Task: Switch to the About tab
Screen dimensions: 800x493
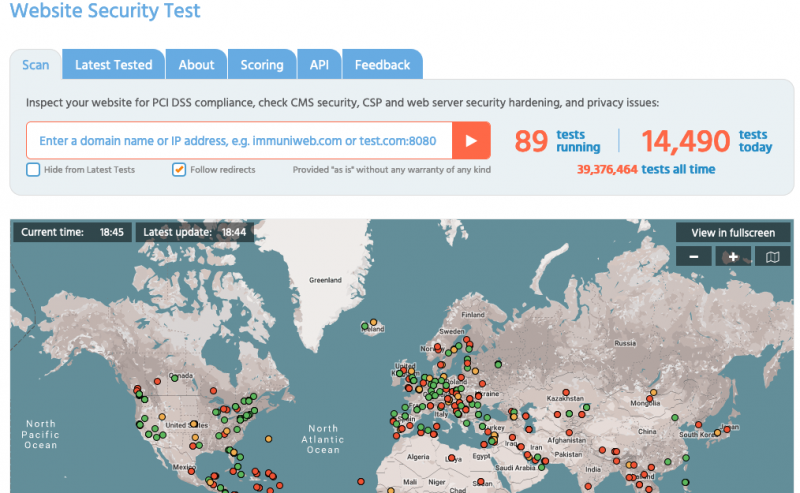Action: 196,65
